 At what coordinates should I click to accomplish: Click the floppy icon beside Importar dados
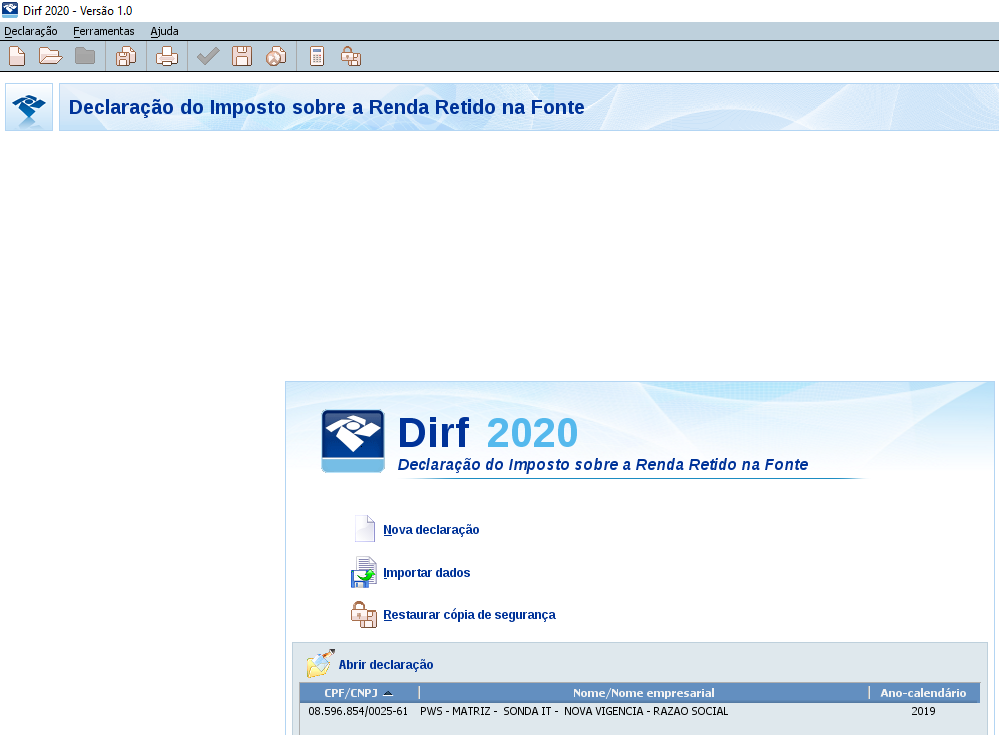point(364,572)
